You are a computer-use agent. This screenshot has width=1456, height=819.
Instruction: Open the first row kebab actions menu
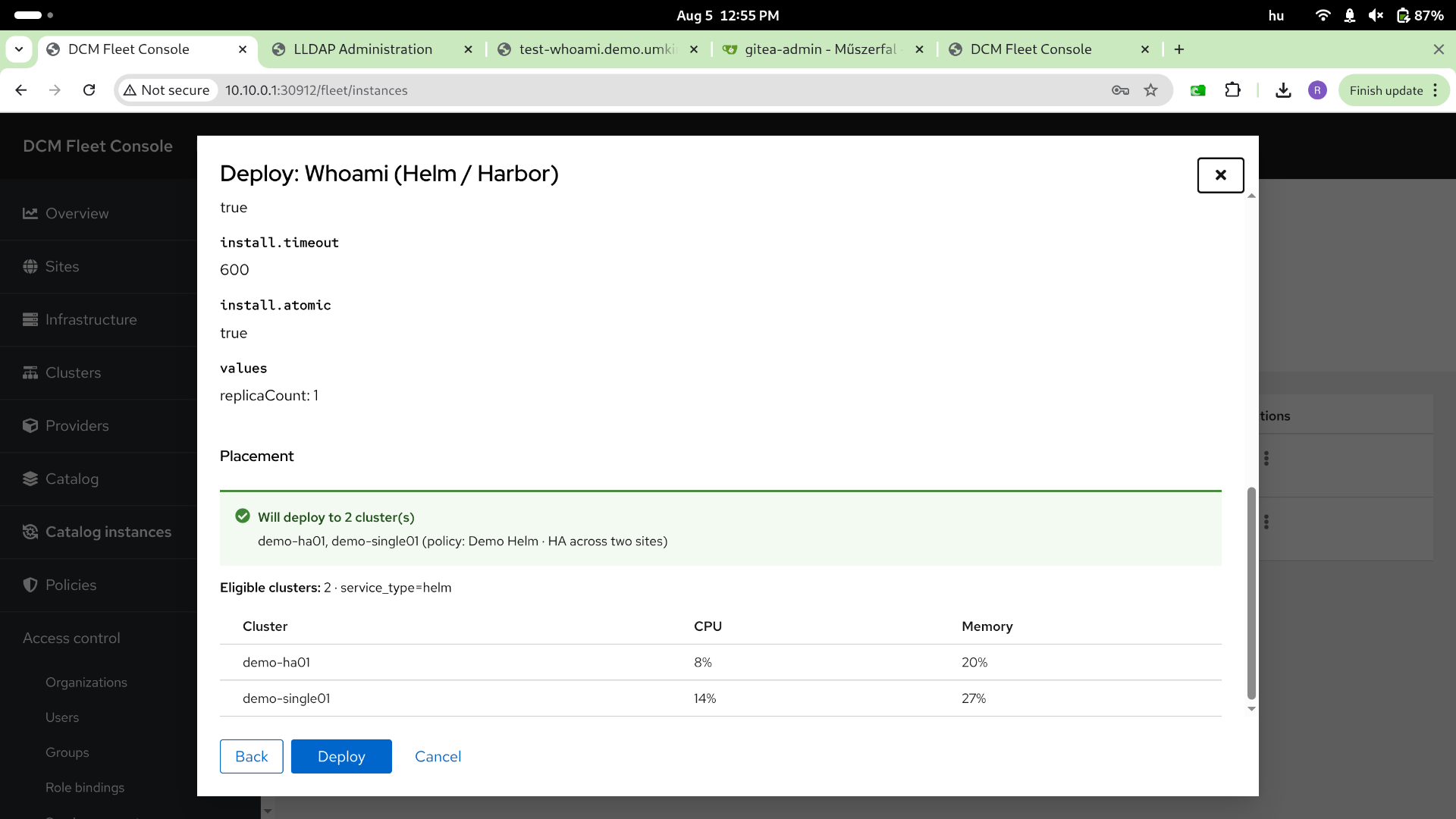click(1266, 458)
